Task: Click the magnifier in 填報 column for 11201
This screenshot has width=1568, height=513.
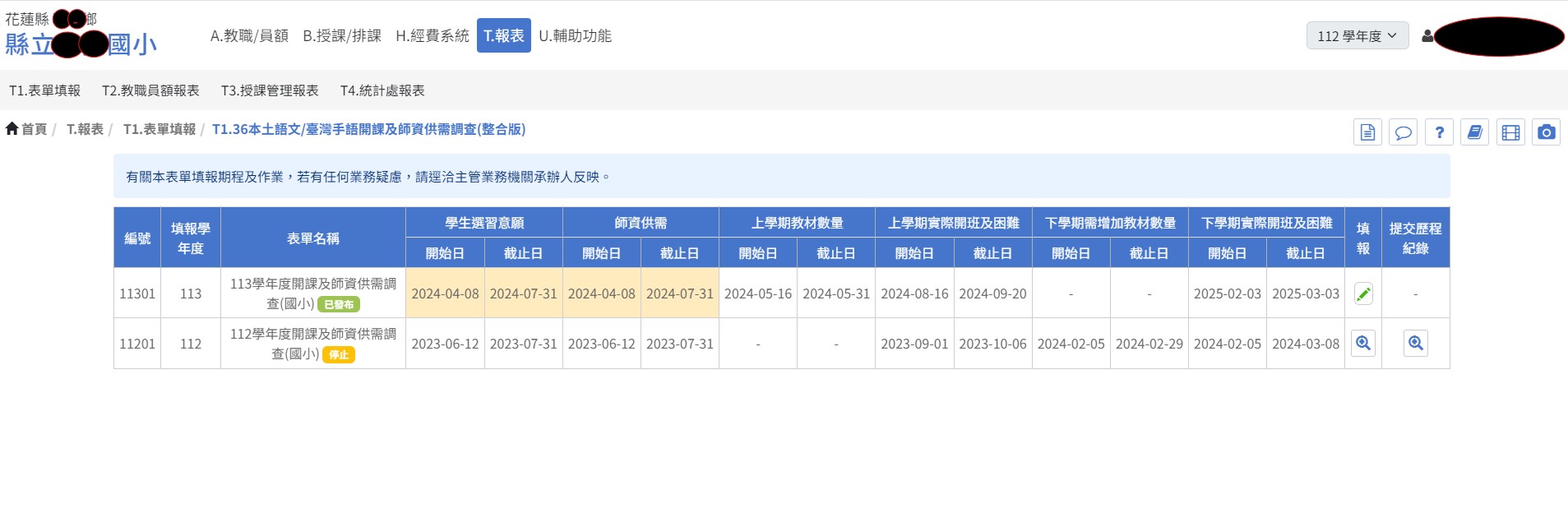Action: coord(1362,344)
